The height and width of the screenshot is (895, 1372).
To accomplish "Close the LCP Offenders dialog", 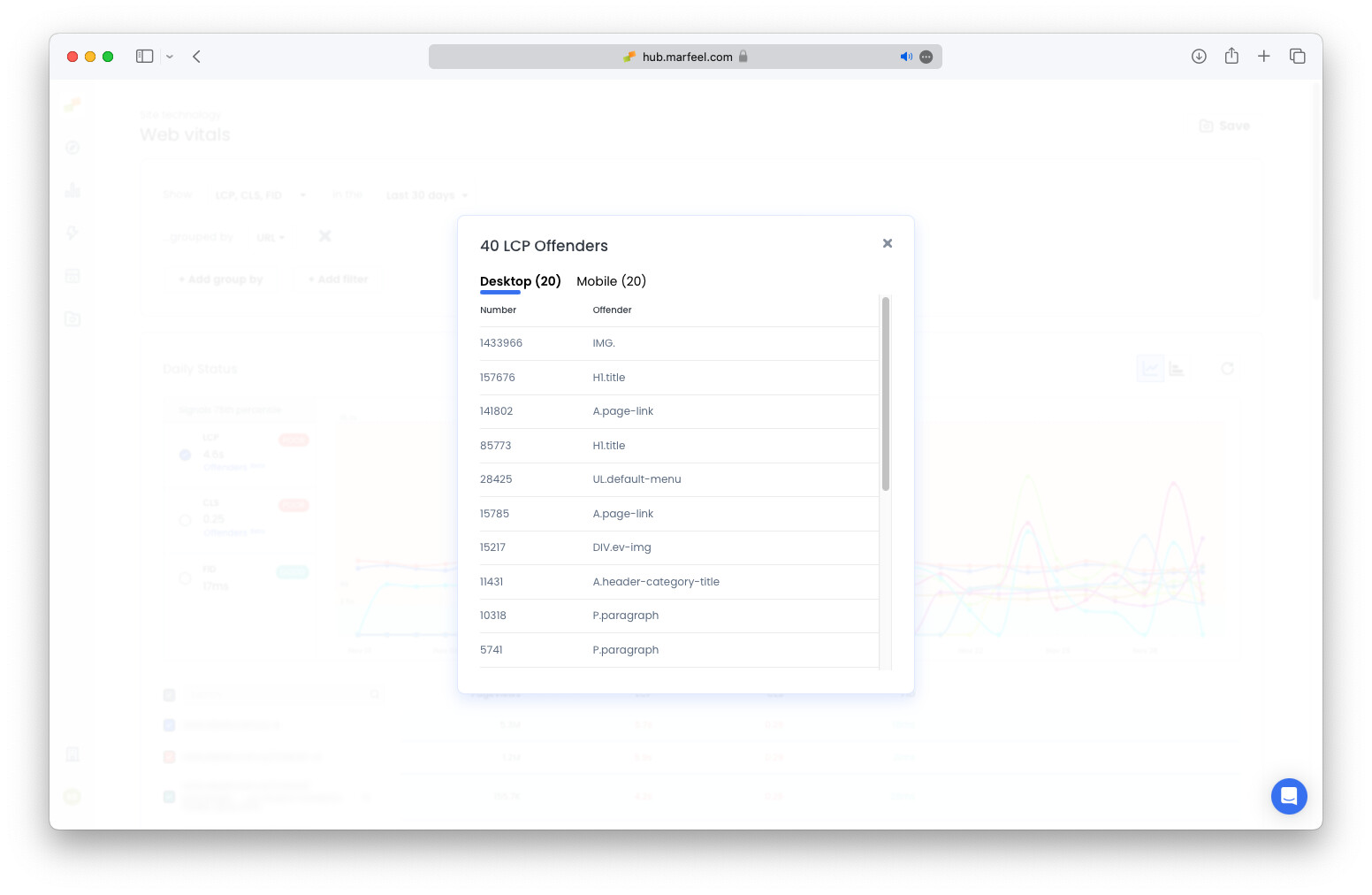I will pyautogui.click(x=887, y=243).
